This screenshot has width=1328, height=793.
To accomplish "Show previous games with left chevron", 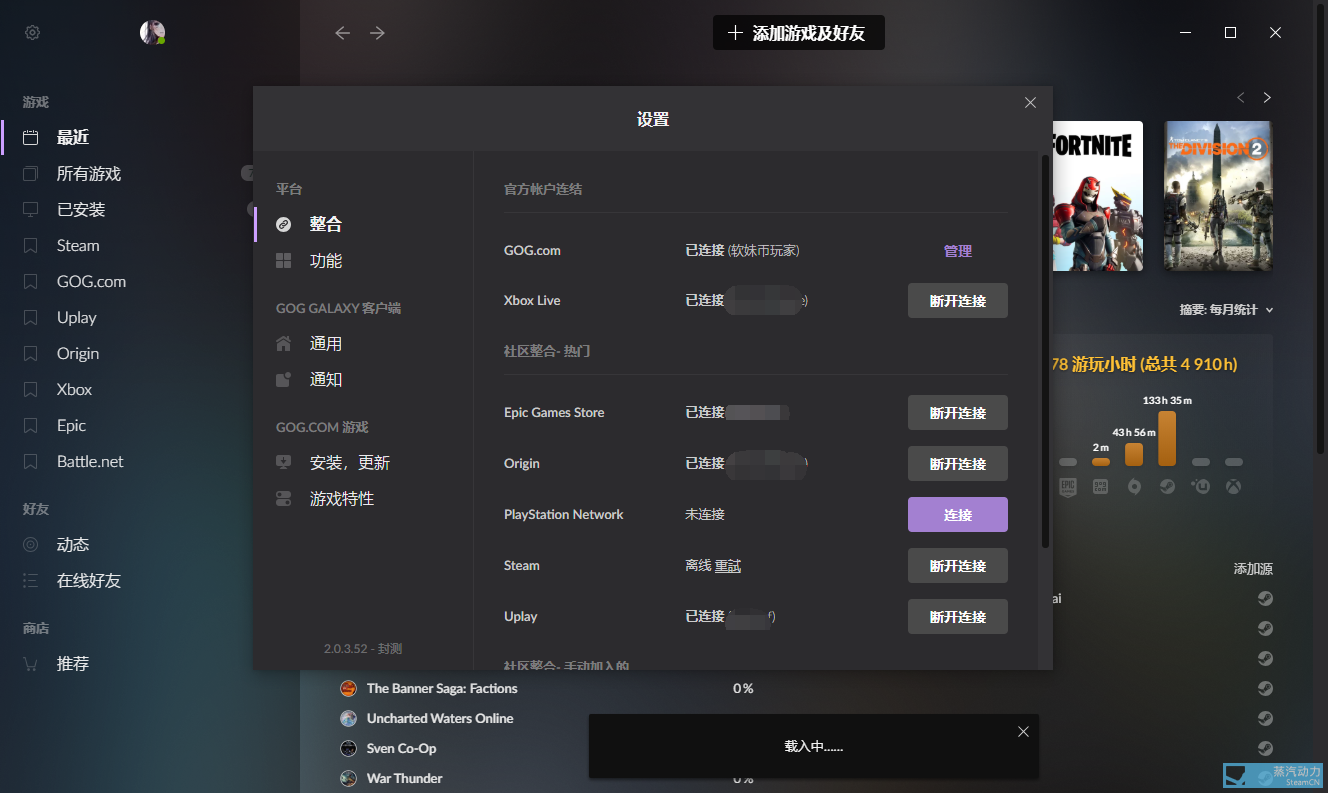I will (x=1241, y=97).
